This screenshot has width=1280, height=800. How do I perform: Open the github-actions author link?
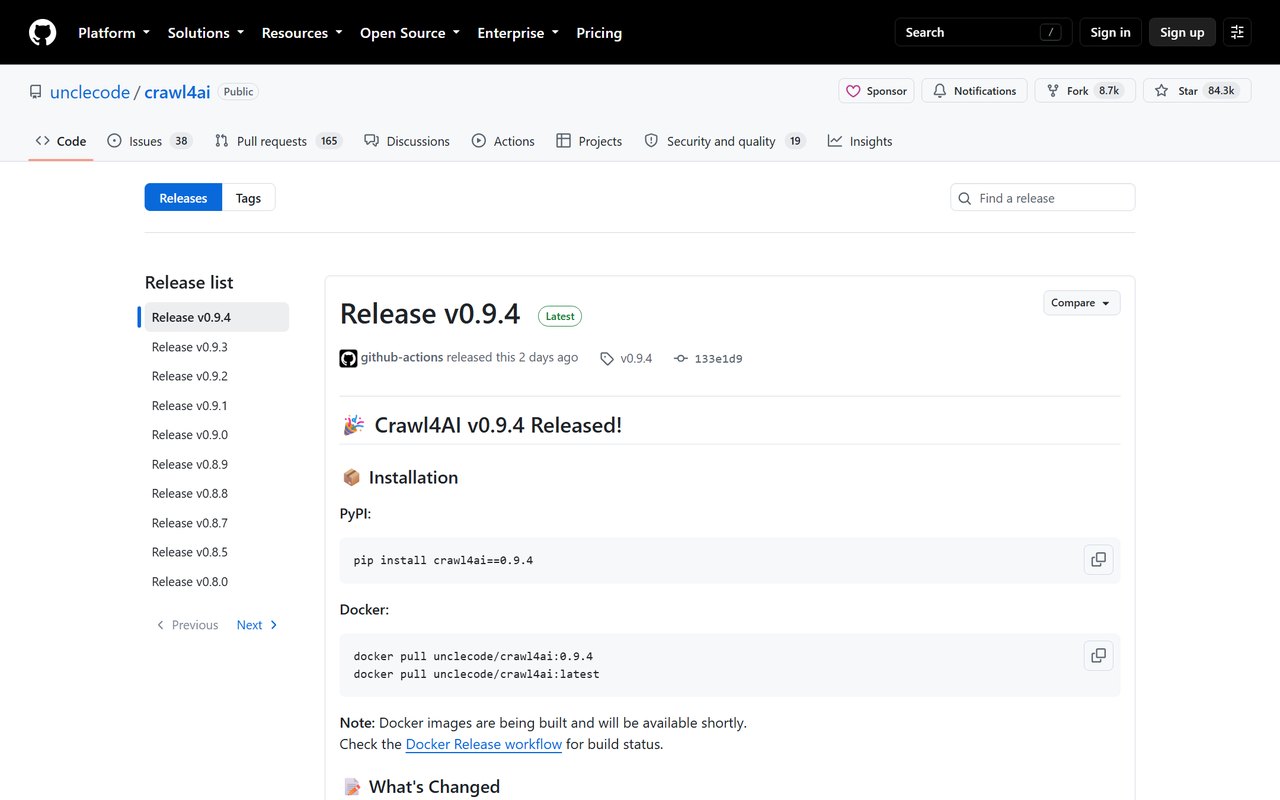[x=402, y=357]
